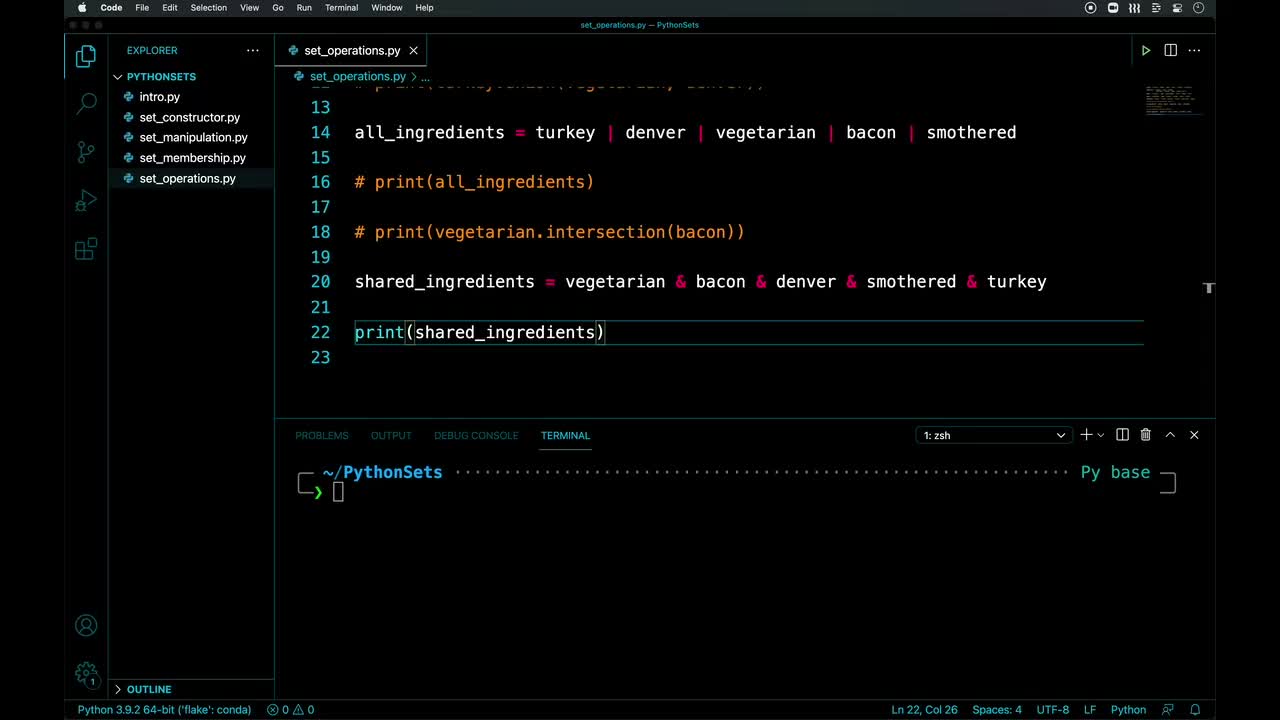Toggle the terminal panel maximize chevron
Image resolution: width=1280 pixels, height=720 pixels.
pos(1169,435)
